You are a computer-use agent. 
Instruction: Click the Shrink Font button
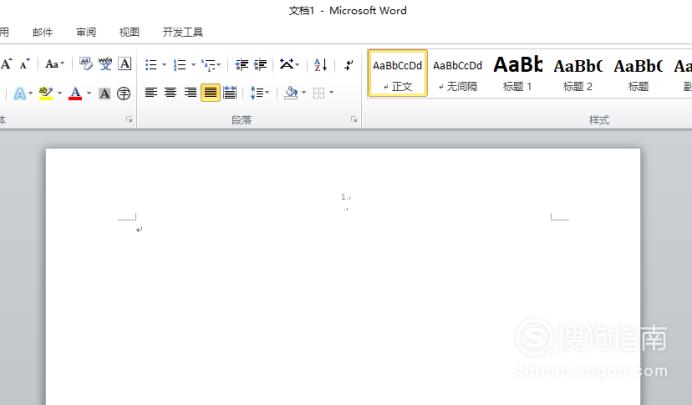(24, 64)
